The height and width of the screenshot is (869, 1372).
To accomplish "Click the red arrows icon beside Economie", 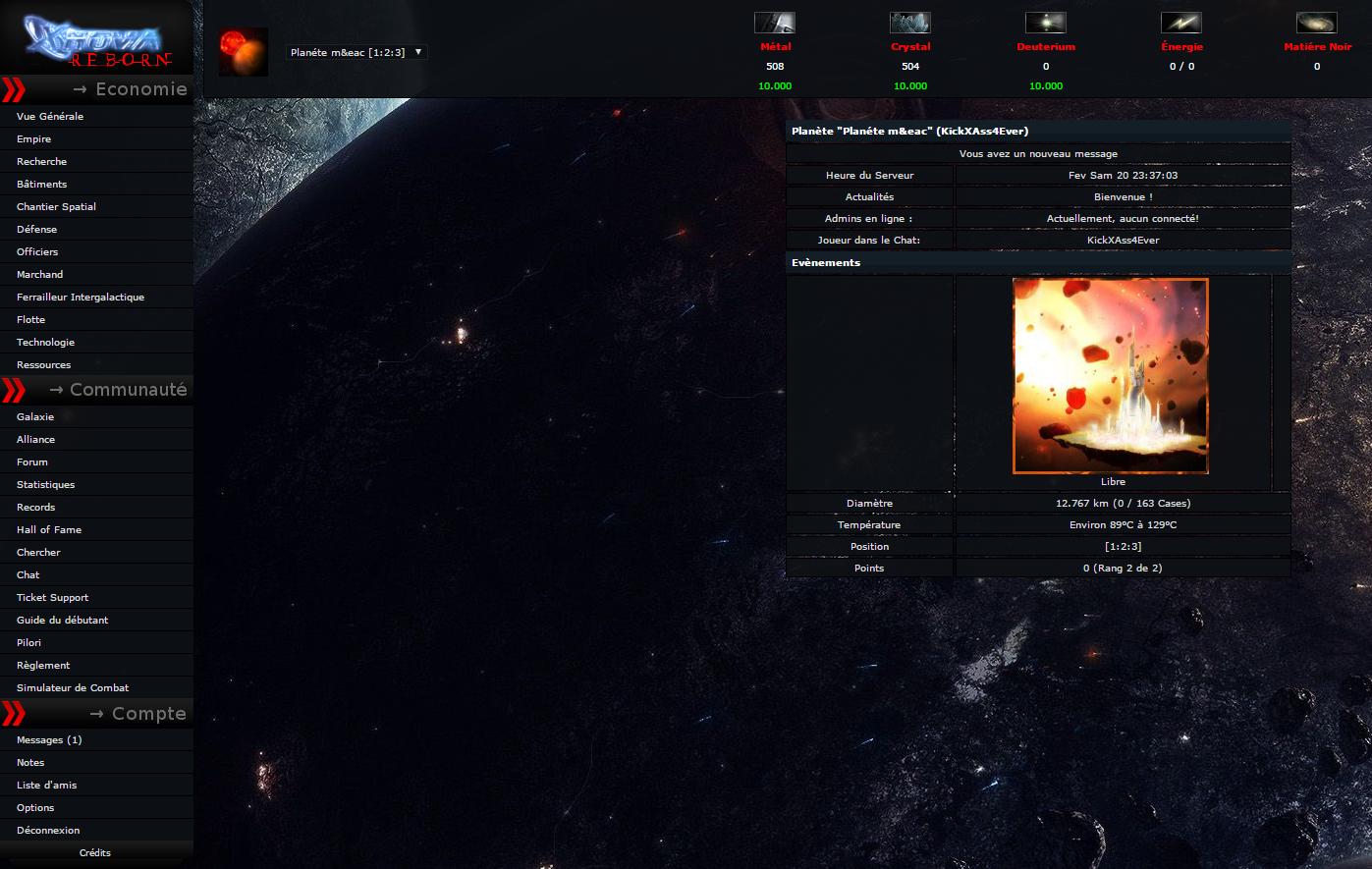I will [14, 89].
